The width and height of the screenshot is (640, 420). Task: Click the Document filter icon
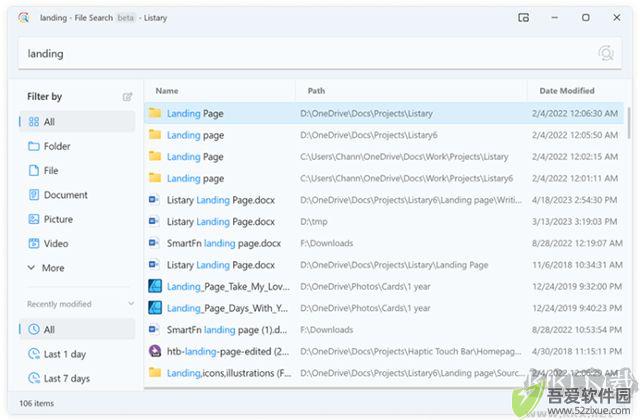coord(34,195)
